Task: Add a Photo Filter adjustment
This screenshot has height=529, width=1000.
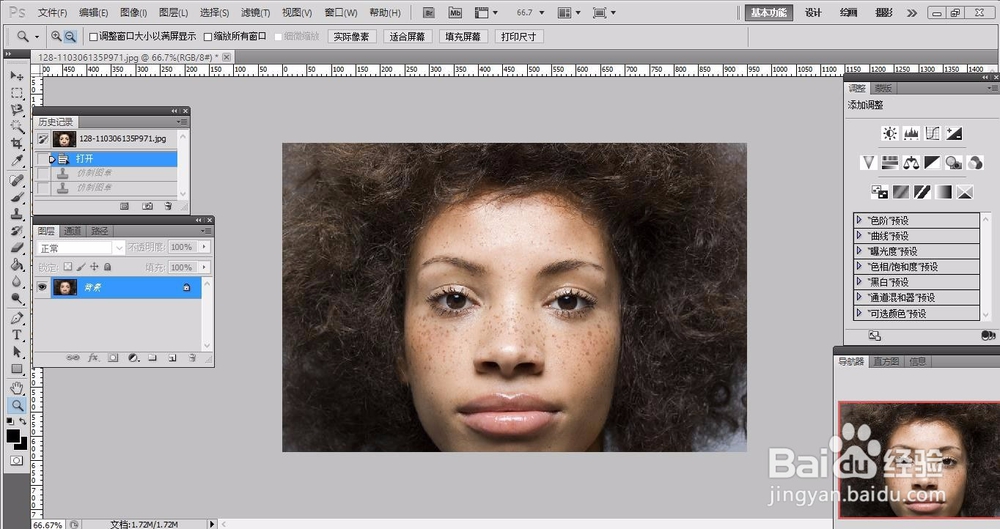Action: pyautogui.click(x=953, y=163)
